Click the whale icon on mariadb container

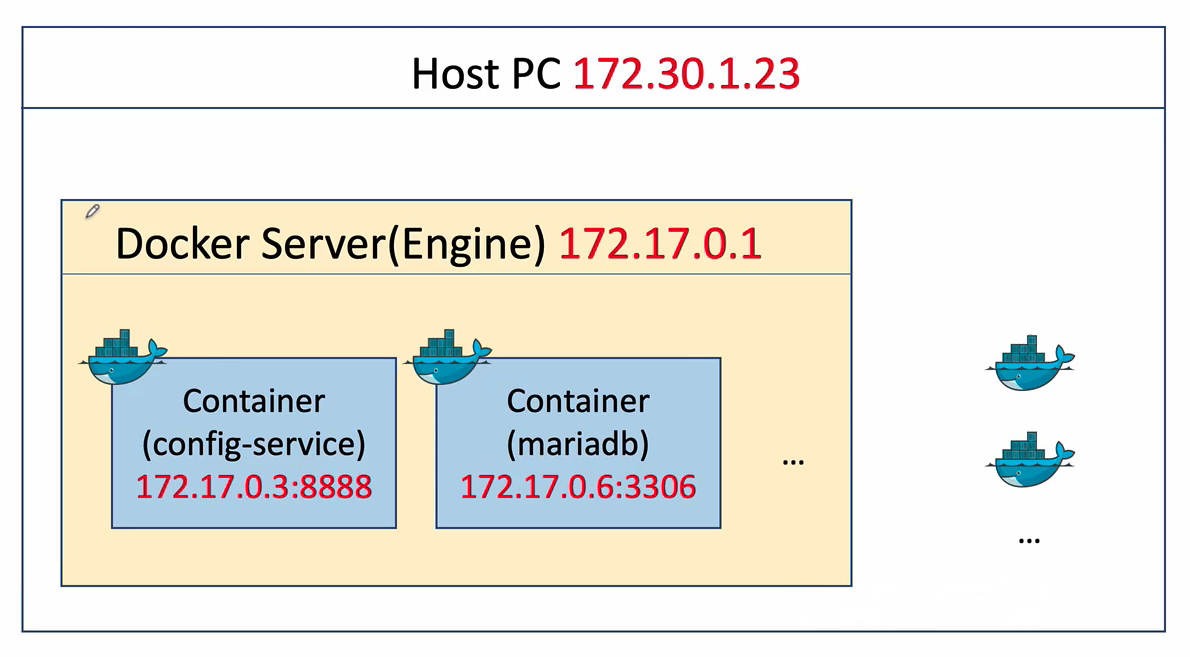pos(449,358)
